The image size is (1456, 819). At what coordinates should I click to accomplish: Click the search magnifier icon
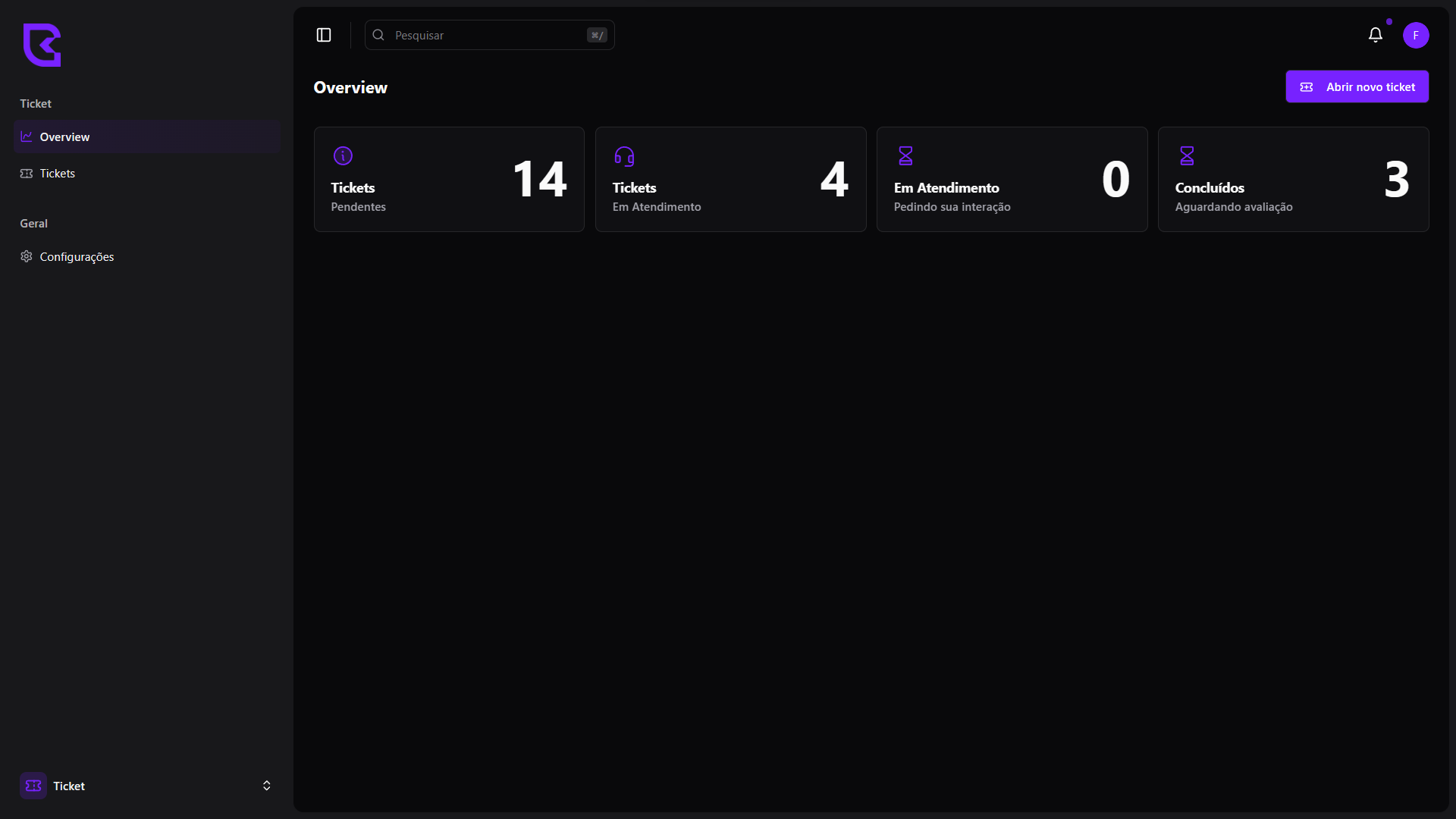(x=378, y=35)
